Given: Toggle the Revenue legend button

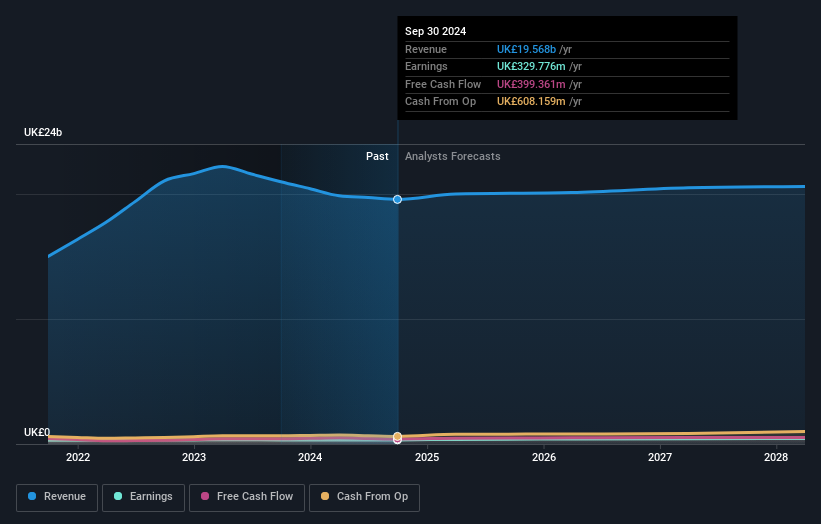Looking at the screenshot, I should coord(57,497).
